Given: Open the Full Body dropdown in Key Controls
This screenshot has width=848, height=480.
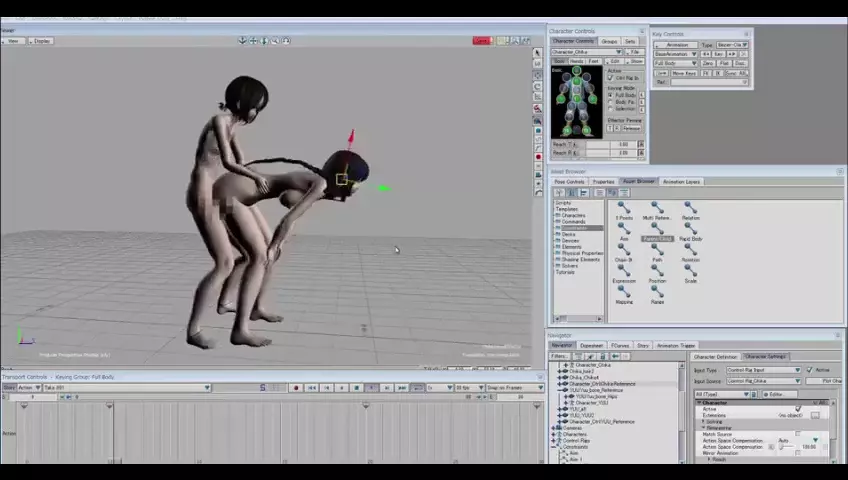Looking at the screenshot, I should click(675, 63).
